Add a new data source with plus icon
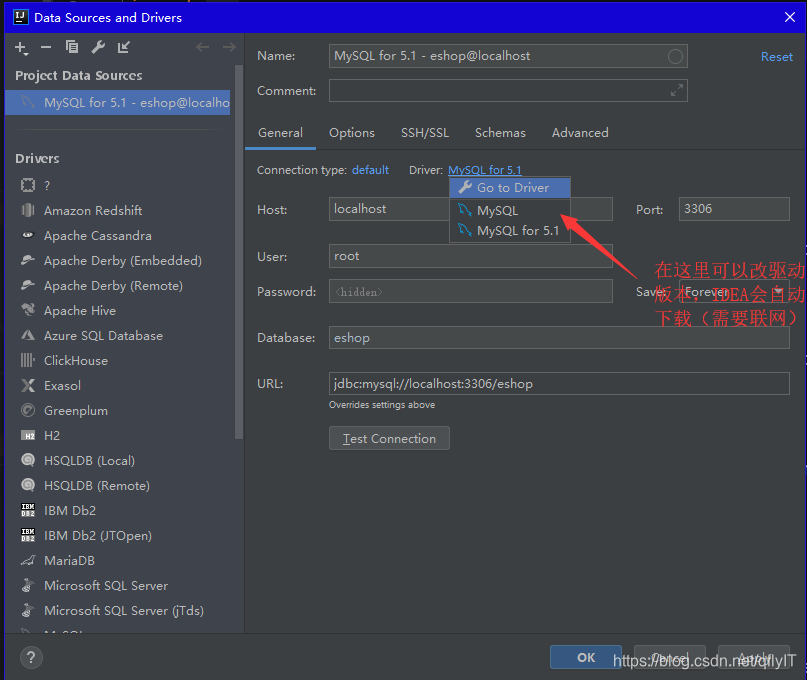 click(21, 48)
